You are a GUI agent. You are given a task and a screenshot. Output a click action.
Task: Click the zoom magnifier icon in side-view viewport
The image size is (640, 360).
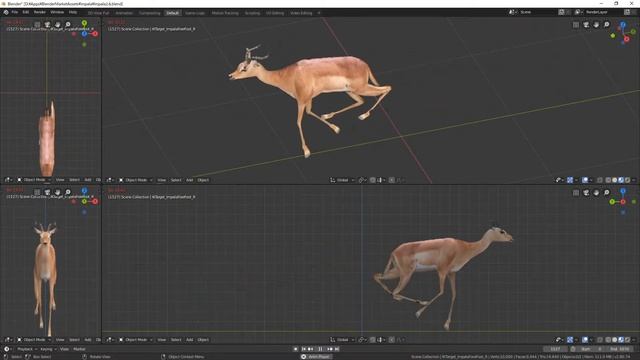(x=607, y=193)
